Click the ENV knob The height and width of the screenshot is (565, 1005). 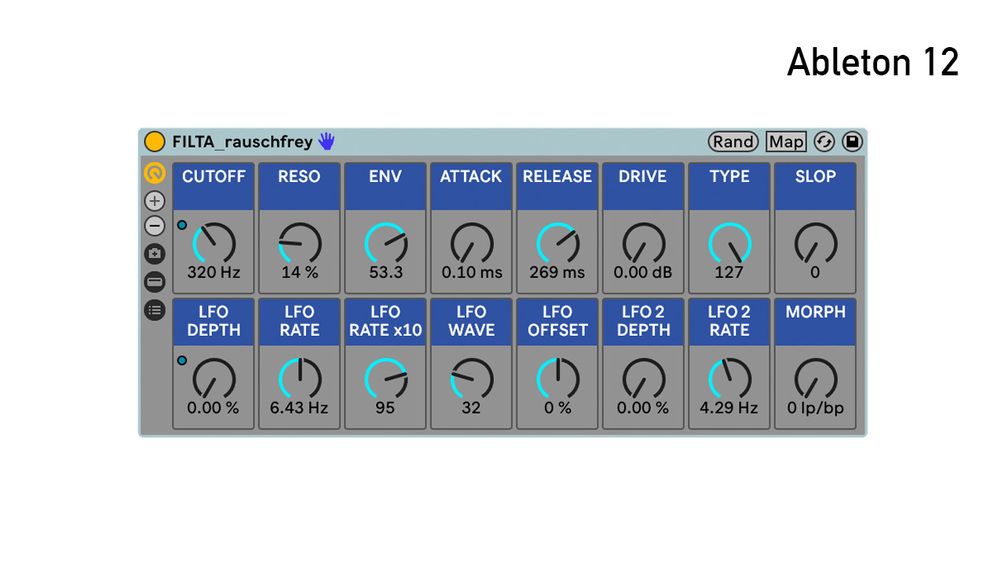[x=386, y=243]
